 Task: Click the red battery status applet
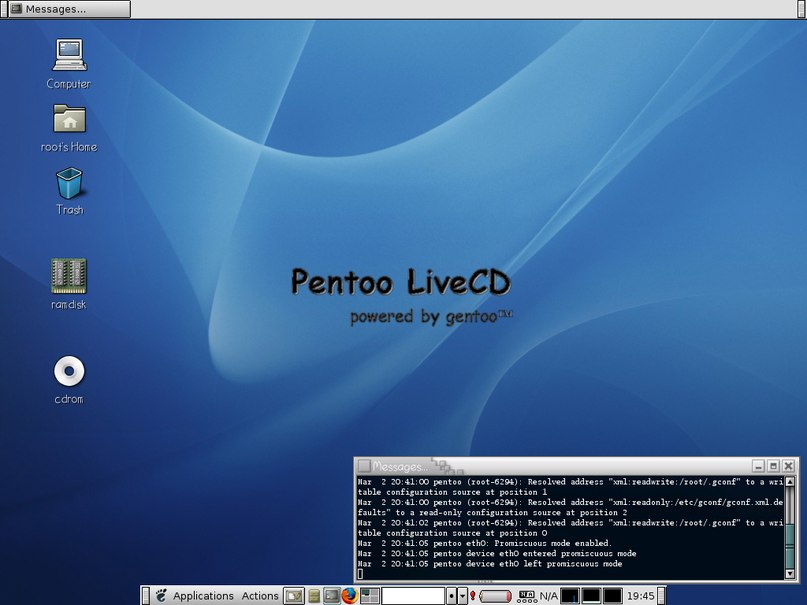click(494, 596)
